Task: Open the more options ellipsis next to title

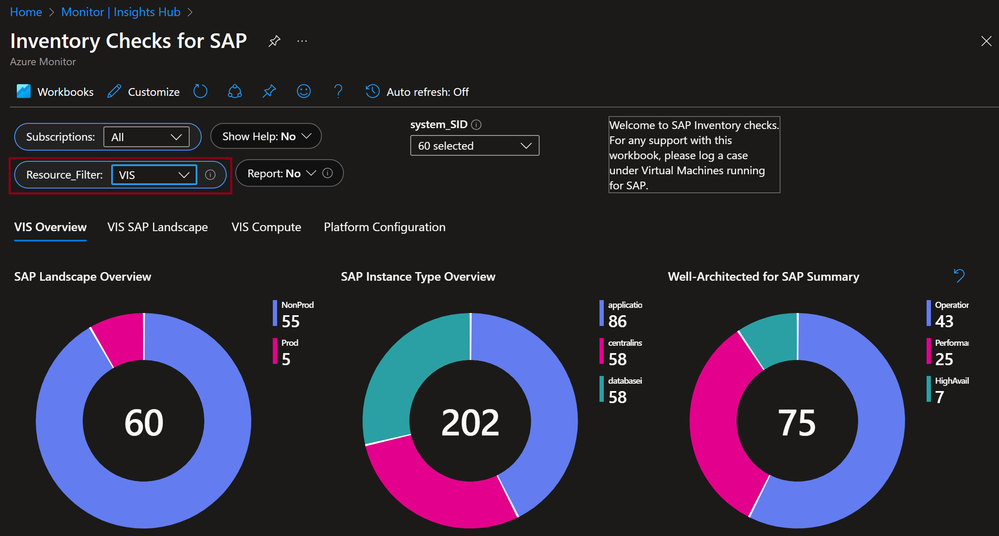Action: click(x=302, y=41)
